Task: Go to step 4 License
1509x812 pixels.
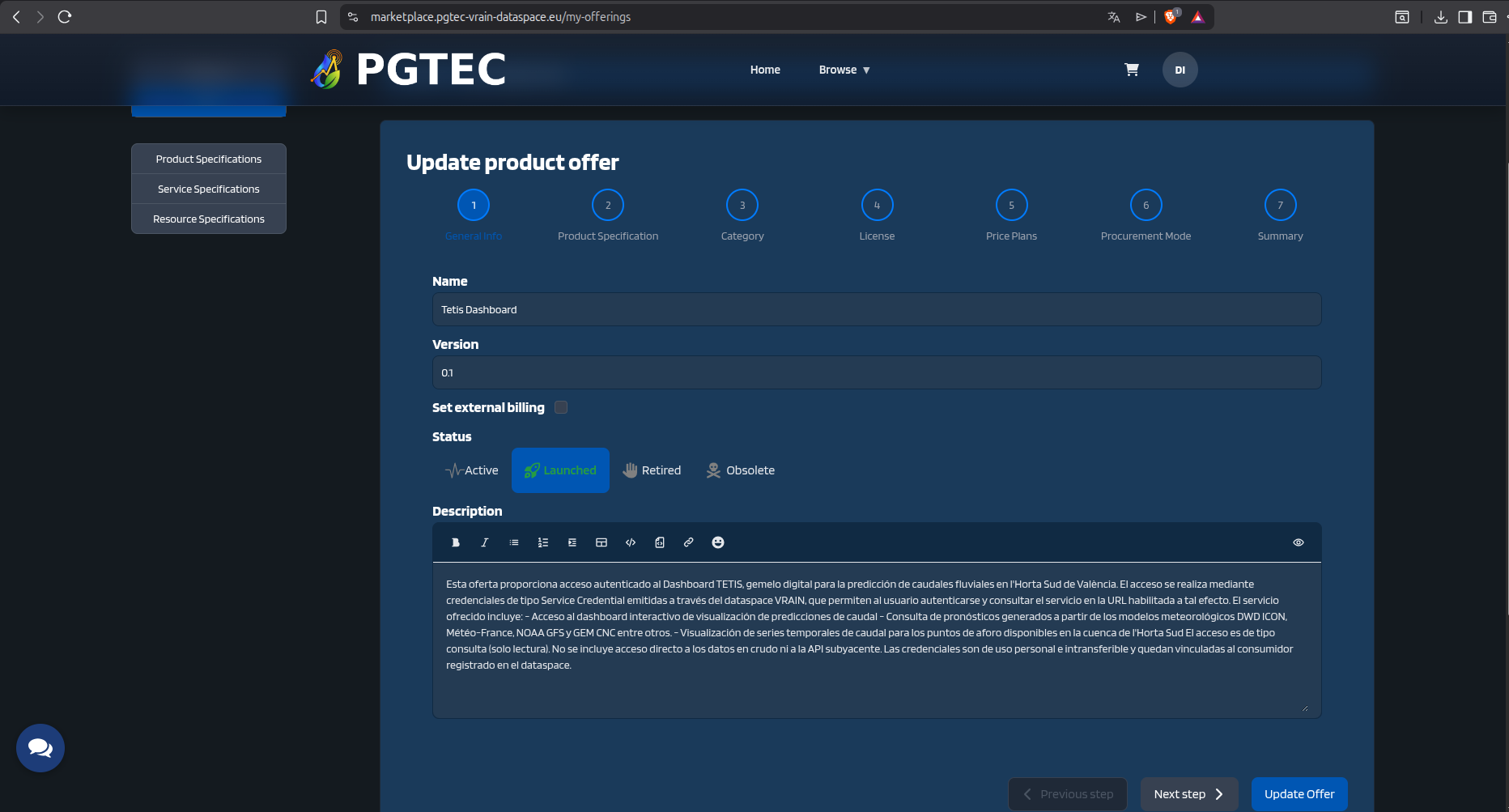Action: [877, 206]
